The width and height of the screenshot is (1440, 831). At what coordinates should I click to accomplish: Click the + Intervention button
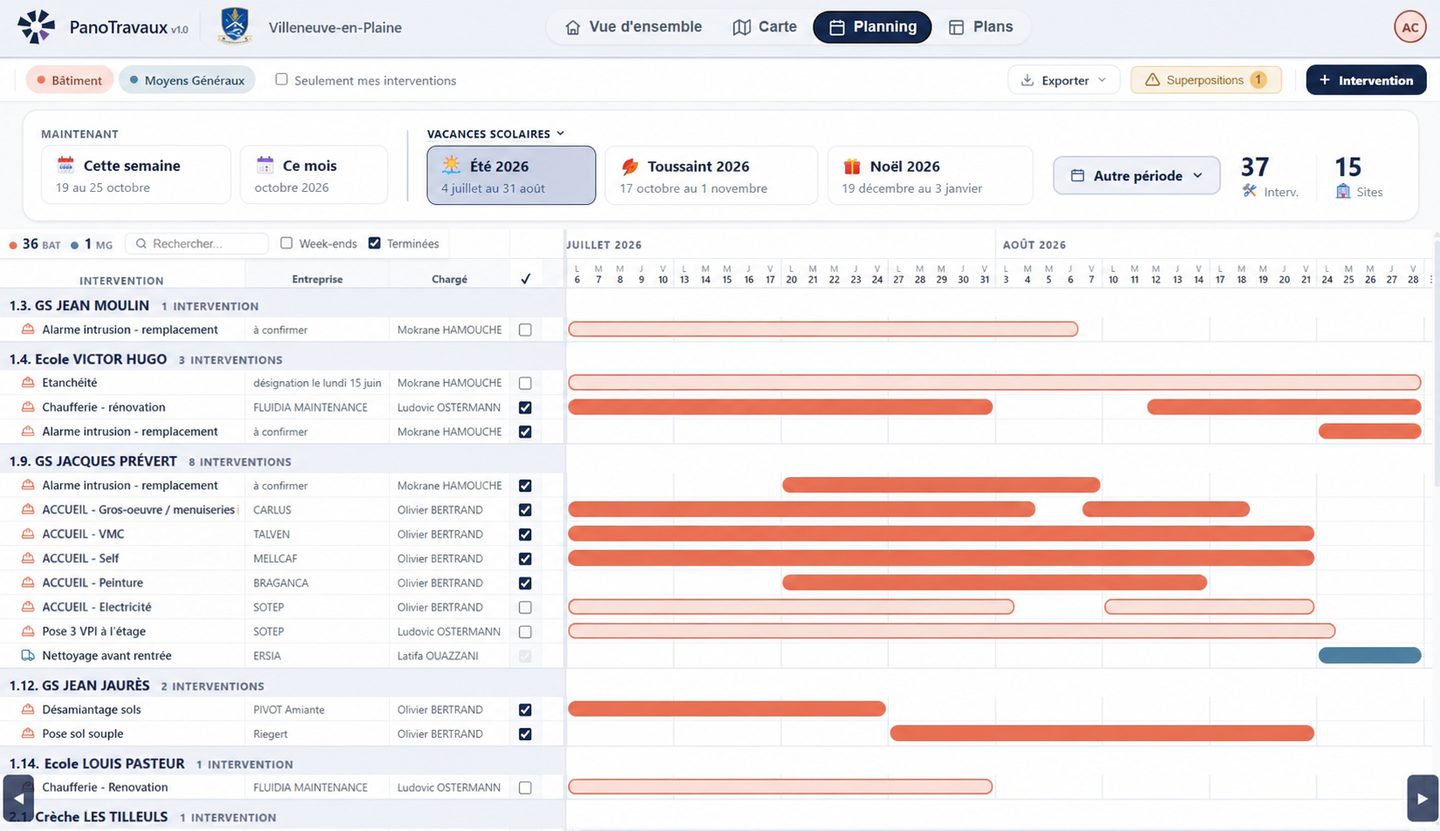click(1366, 80)
